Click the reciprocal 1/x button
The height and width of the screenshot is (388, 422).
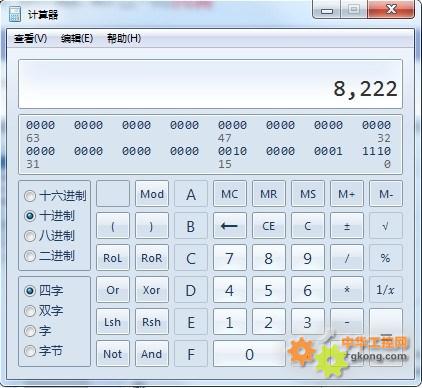tap(386, 290)
